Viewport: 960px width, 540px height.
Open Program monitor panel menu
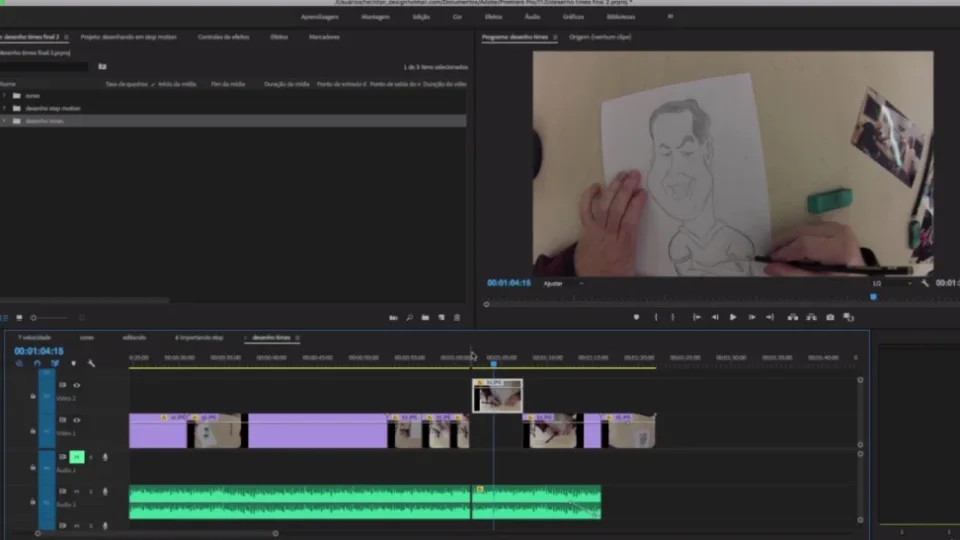(555, 37)
